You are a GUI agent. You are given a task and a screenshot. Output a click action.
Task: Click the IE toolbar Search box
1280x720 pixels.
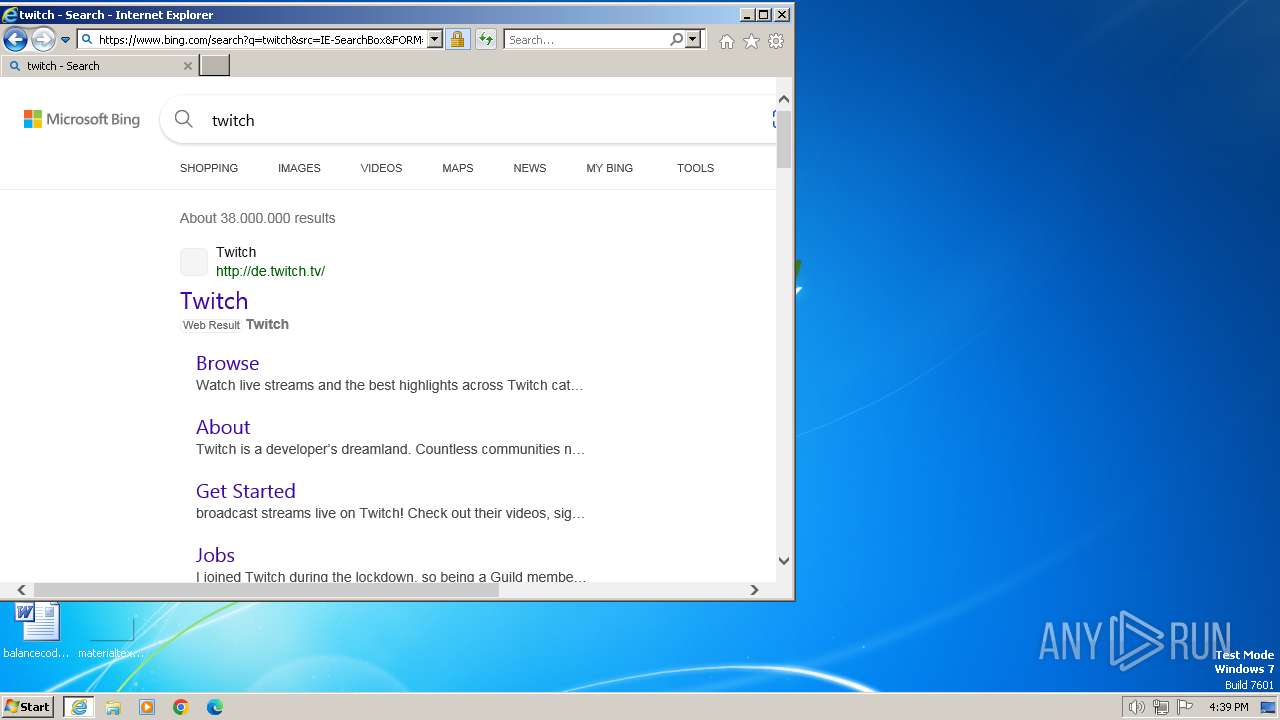[586, 40]
